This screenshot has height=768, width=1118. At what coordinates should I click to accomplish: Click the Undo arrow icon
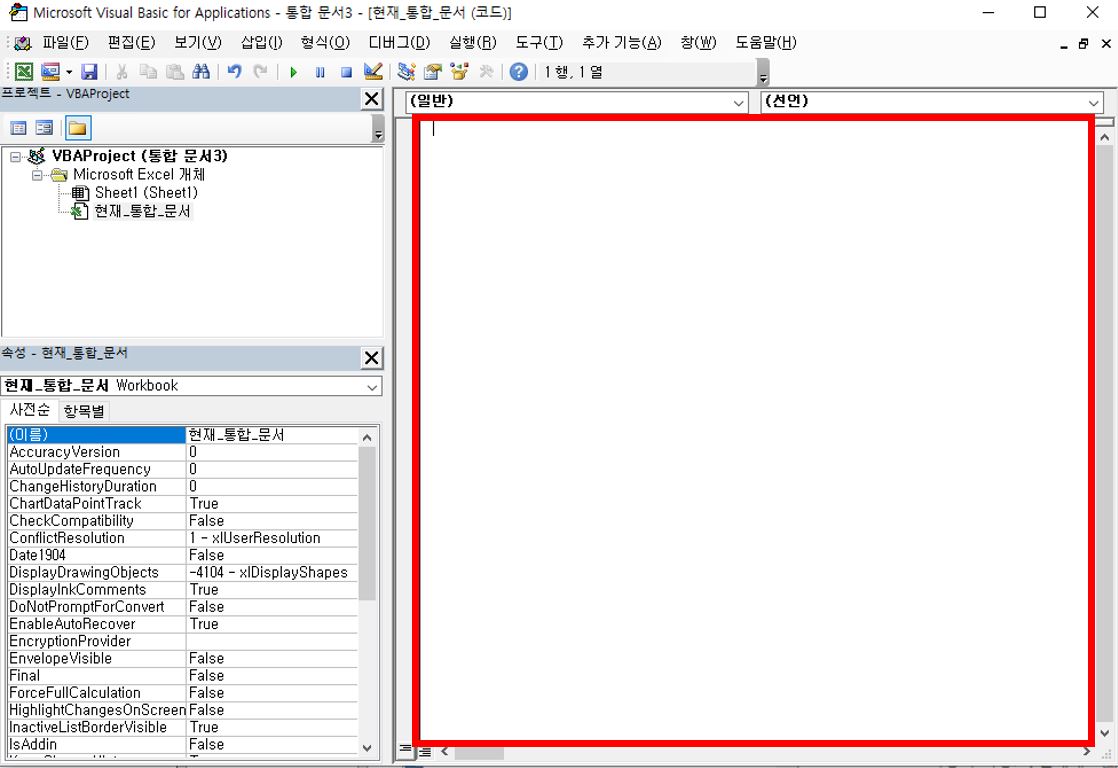[235, 71]
